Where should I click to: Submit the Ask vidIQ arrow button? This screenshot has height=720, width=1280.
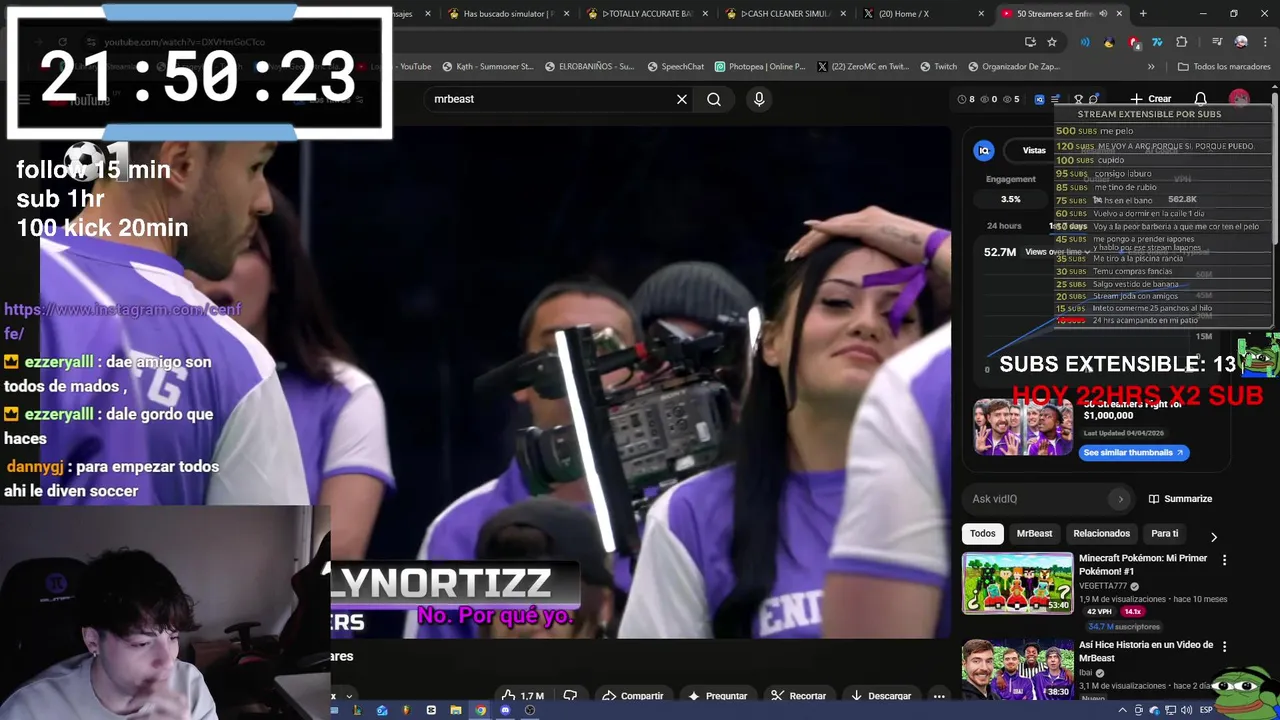1120,499
